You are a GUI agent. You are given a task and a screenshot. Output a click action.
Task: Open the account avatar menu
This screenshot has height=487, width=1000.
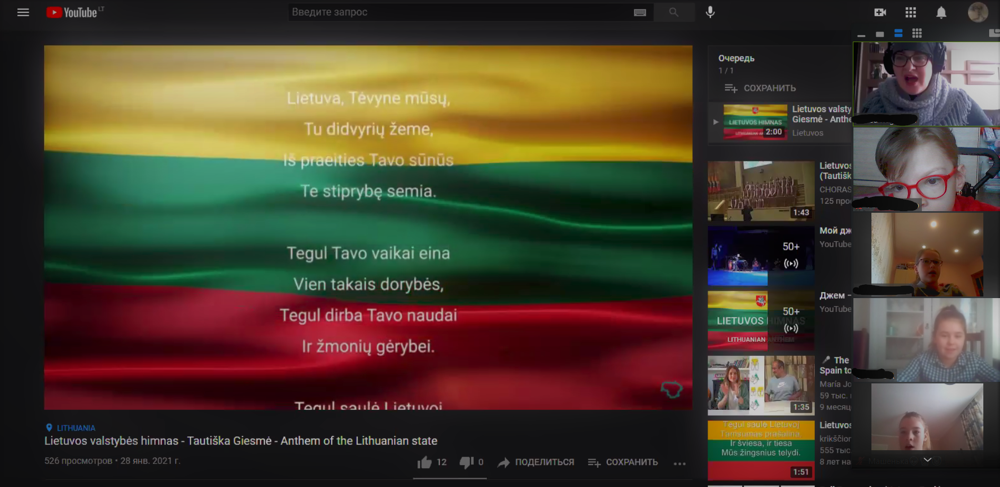coord(978,12)
